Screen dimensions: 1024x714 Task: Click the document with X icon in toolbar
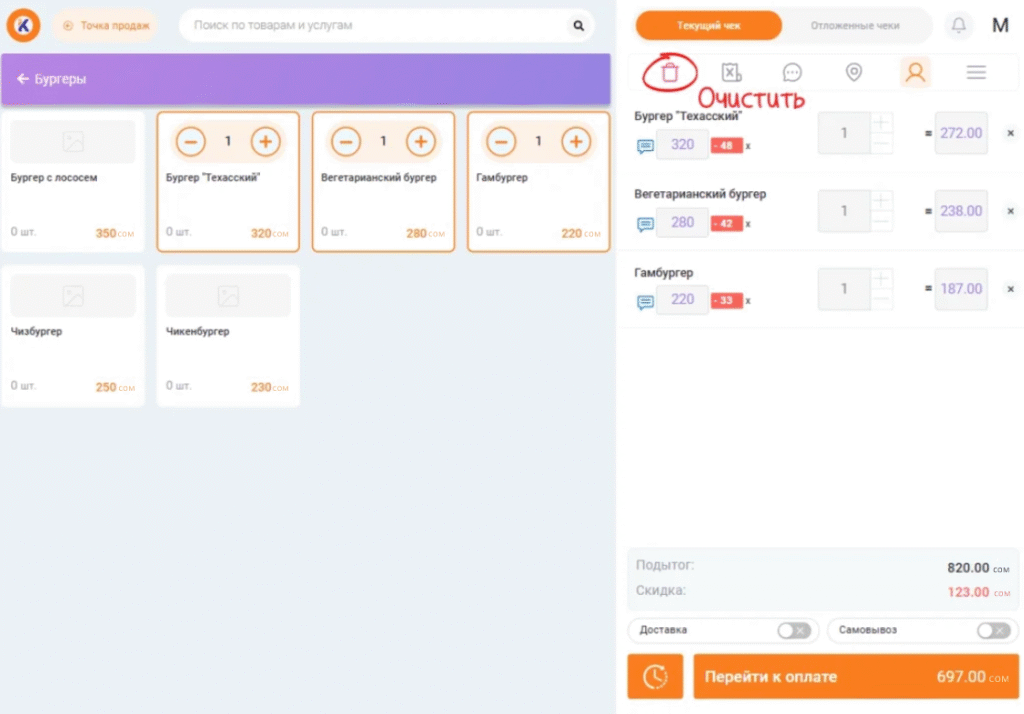731,72
